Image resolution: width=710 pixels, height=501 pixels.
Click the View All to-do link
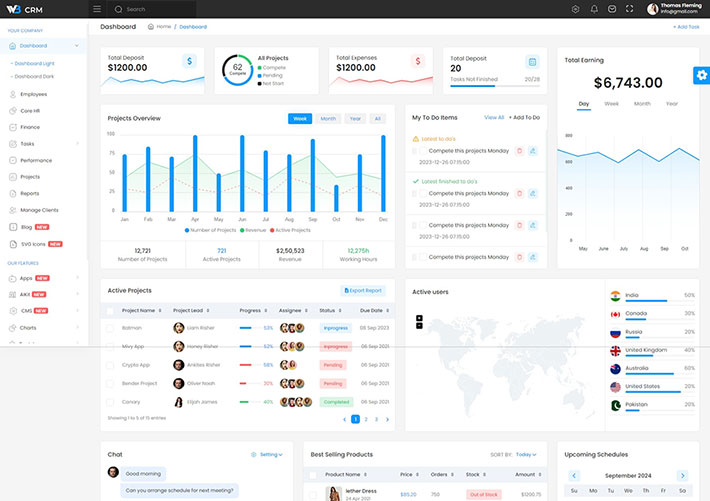tap(494, 118)
